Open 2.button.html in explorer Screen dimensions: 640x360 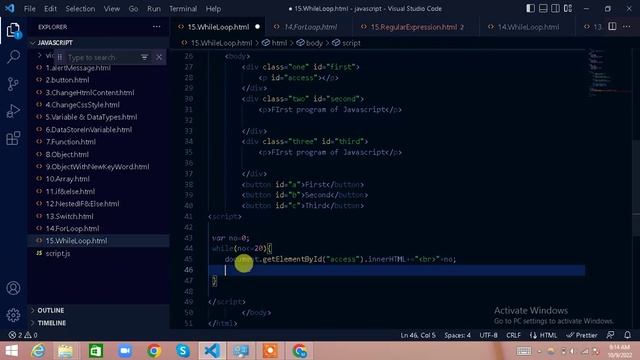pos(67,80)
